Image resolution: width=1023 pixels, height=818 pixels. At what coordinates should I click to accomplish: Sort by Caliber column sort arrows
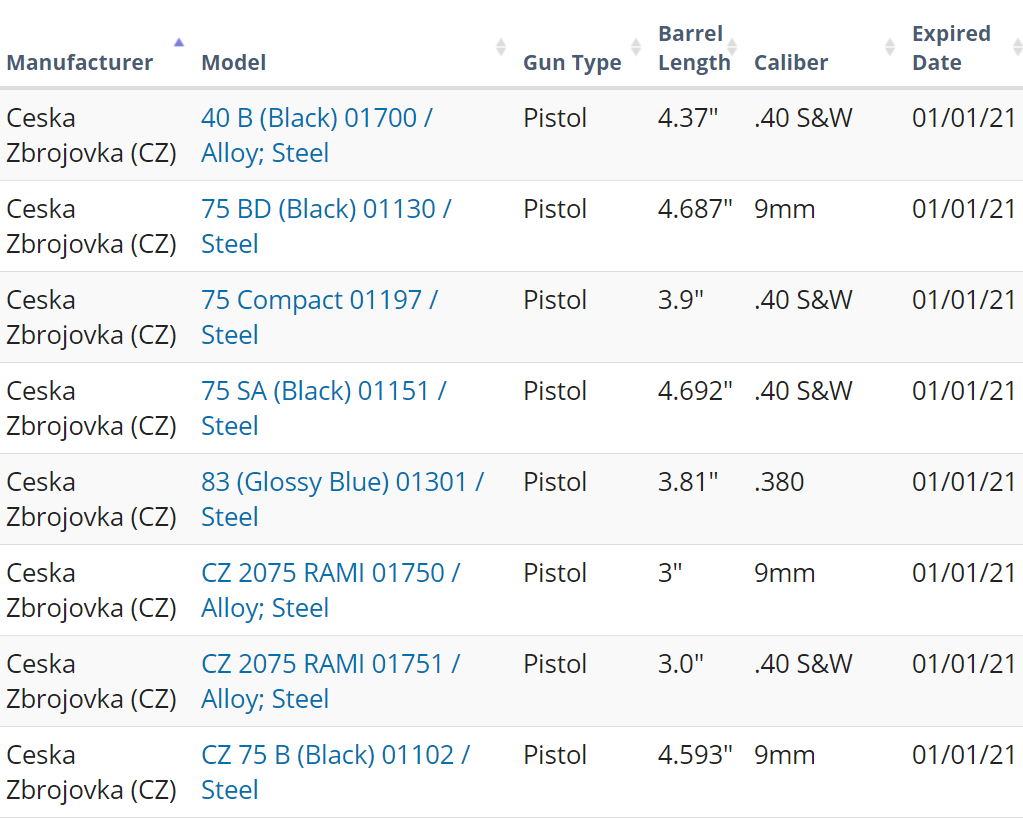889,47
